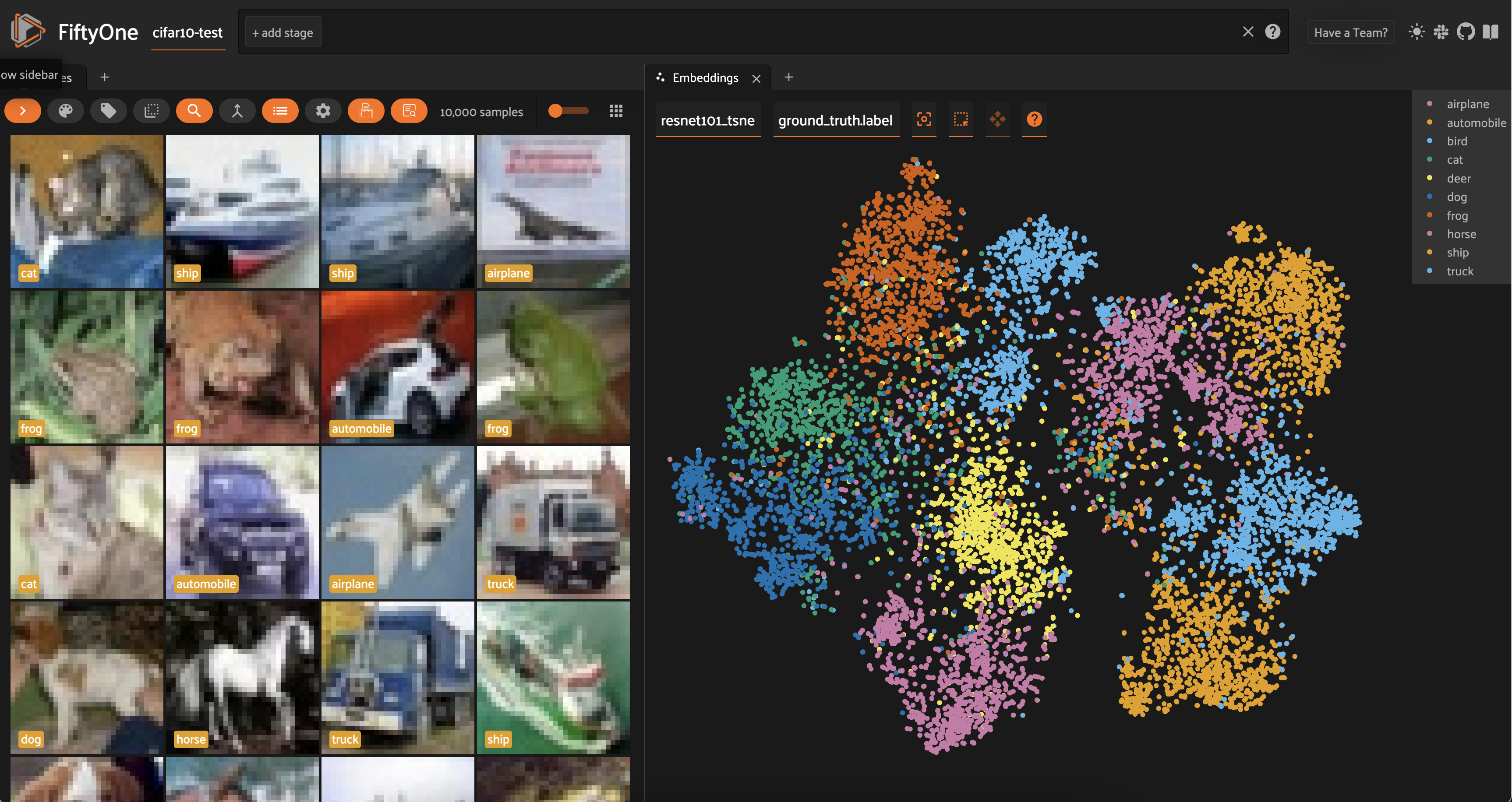
Task: Click the add stage button
Action: [283, 33]
